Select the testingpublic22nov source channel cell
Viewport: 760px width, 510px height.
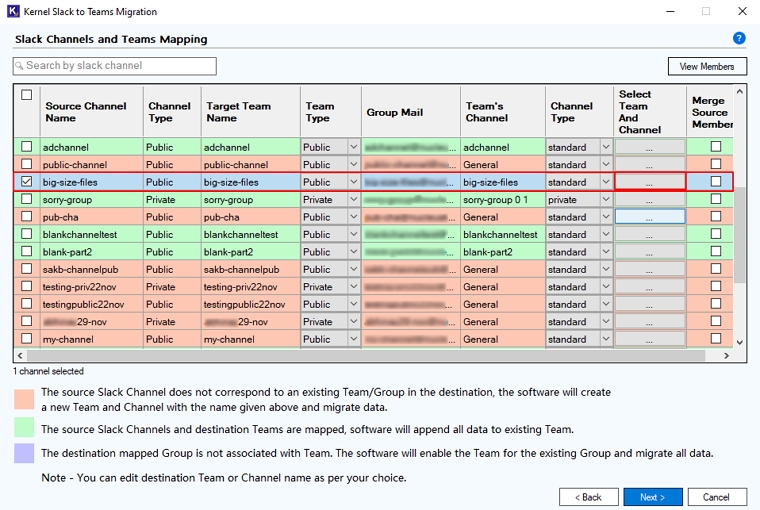click(x=92, y=304)
